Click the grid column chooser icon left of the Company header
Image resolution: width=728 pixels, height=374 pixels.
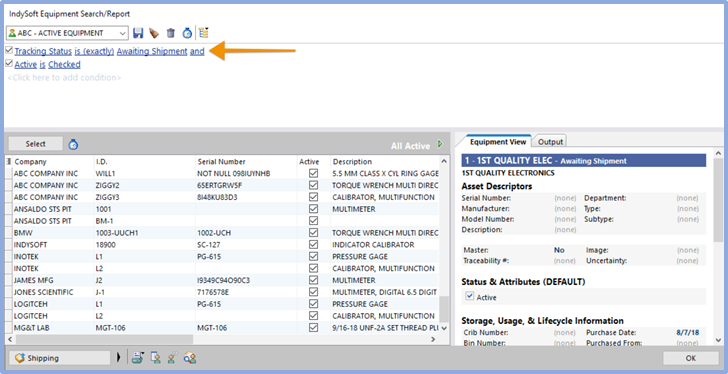8,161
